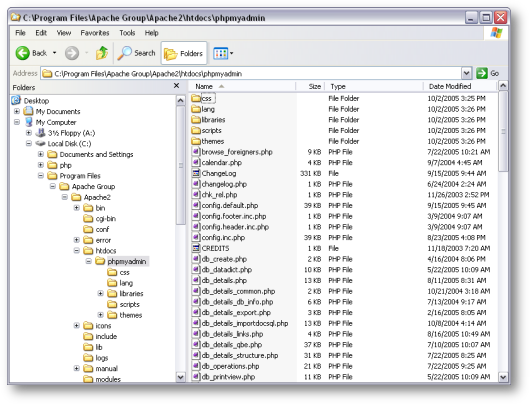This screenshot has width=530, height=404.
Task: Select the cgi-bin folder in tree
Action: pos(105,218)
